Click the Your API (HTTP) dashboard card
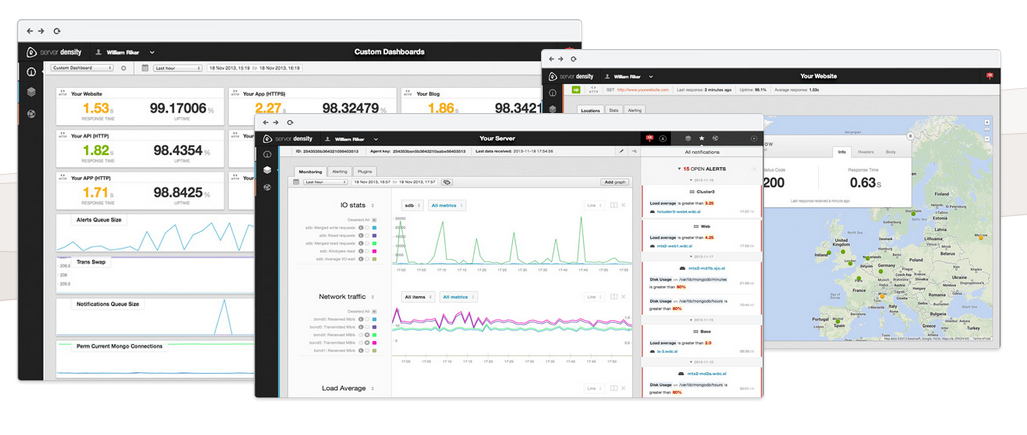Viewport: 1027px width, 435px height. pos(140,148)
